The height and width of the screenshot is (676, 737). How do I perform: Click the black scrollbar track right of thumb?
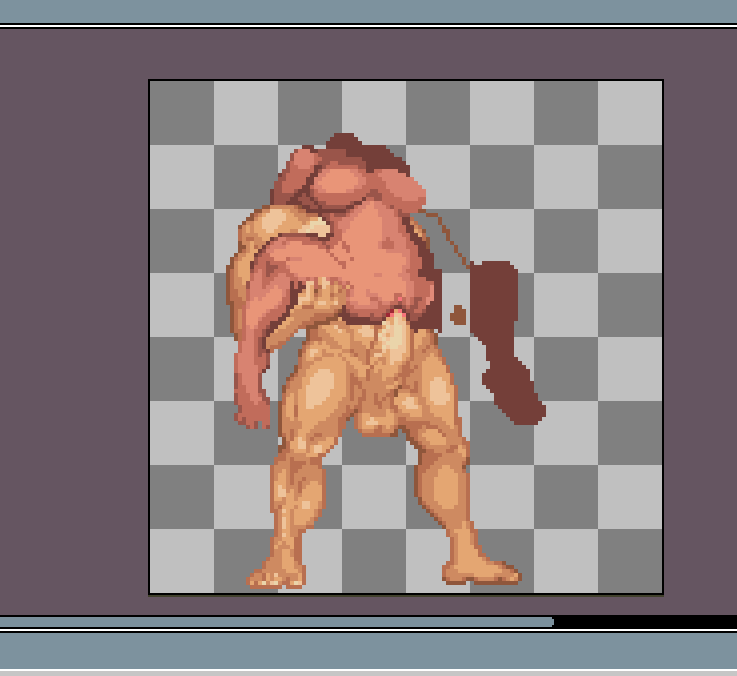click(645, 622)
